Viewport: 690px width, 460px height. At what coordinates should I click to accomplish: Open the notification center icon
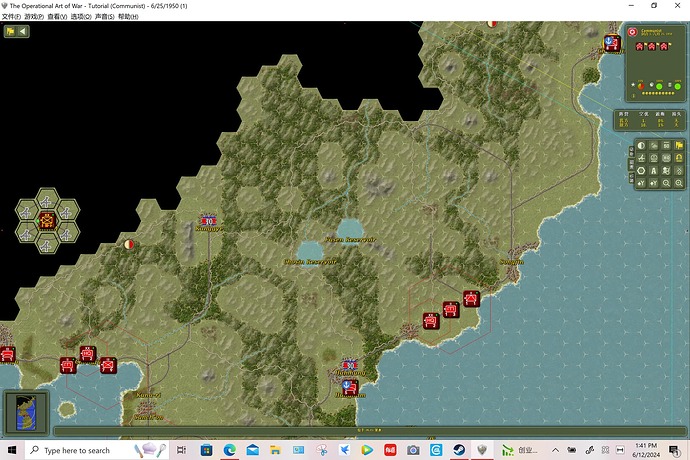coord(674,450)
